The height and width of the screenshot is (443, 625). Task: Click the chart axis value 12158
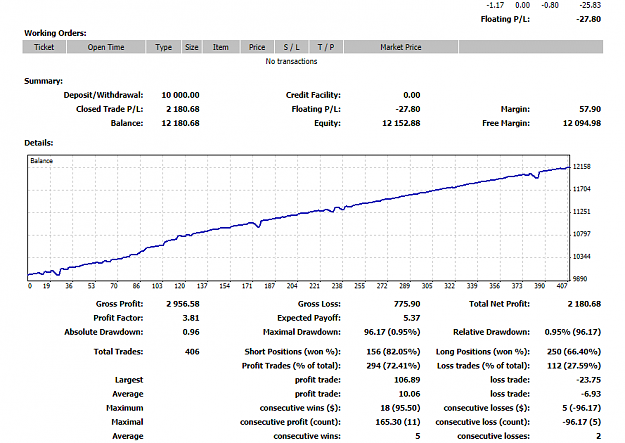point(582,167)
